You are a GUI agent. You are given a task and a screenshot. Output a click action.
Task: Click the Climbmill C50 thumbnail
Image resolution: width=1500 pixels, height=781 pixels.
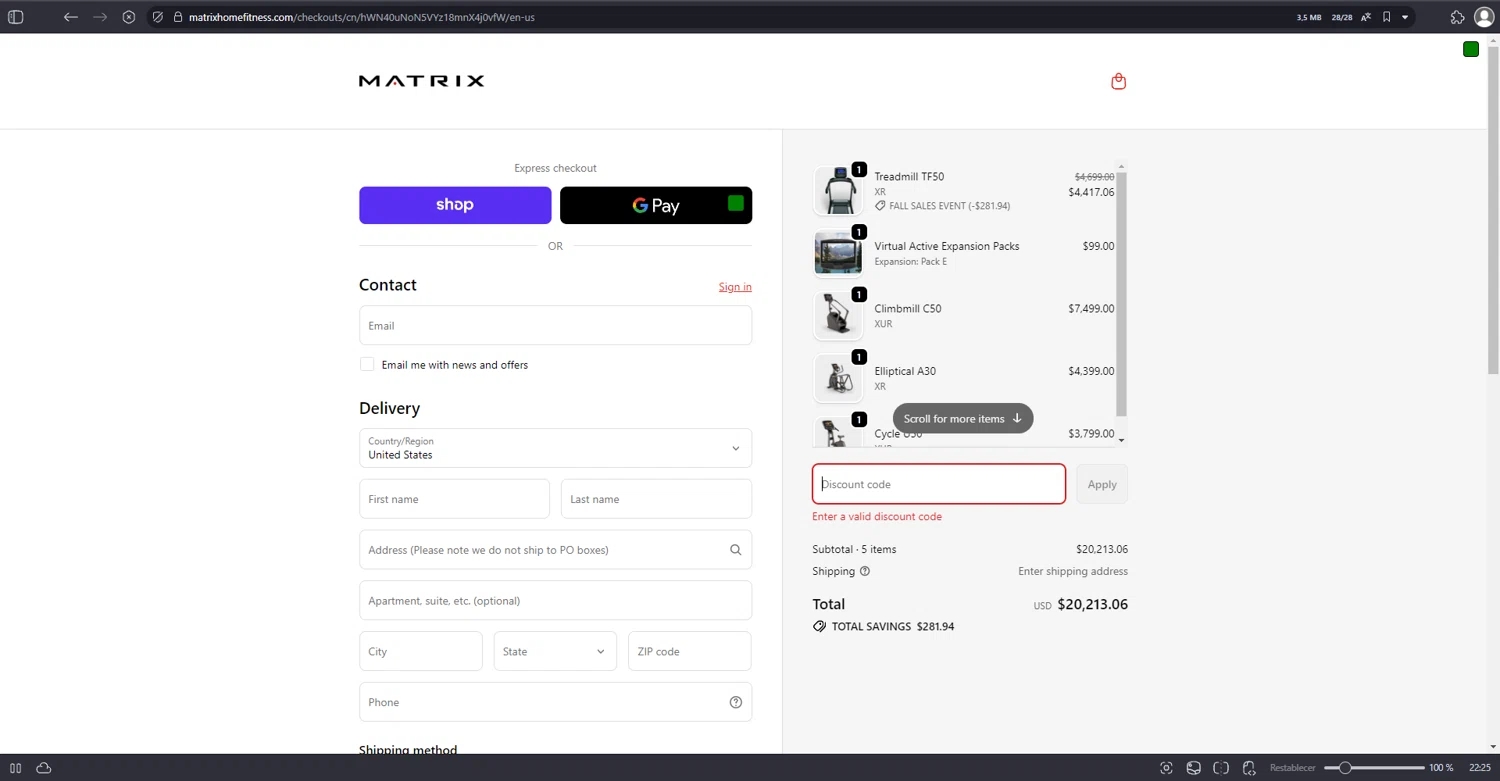837,316
